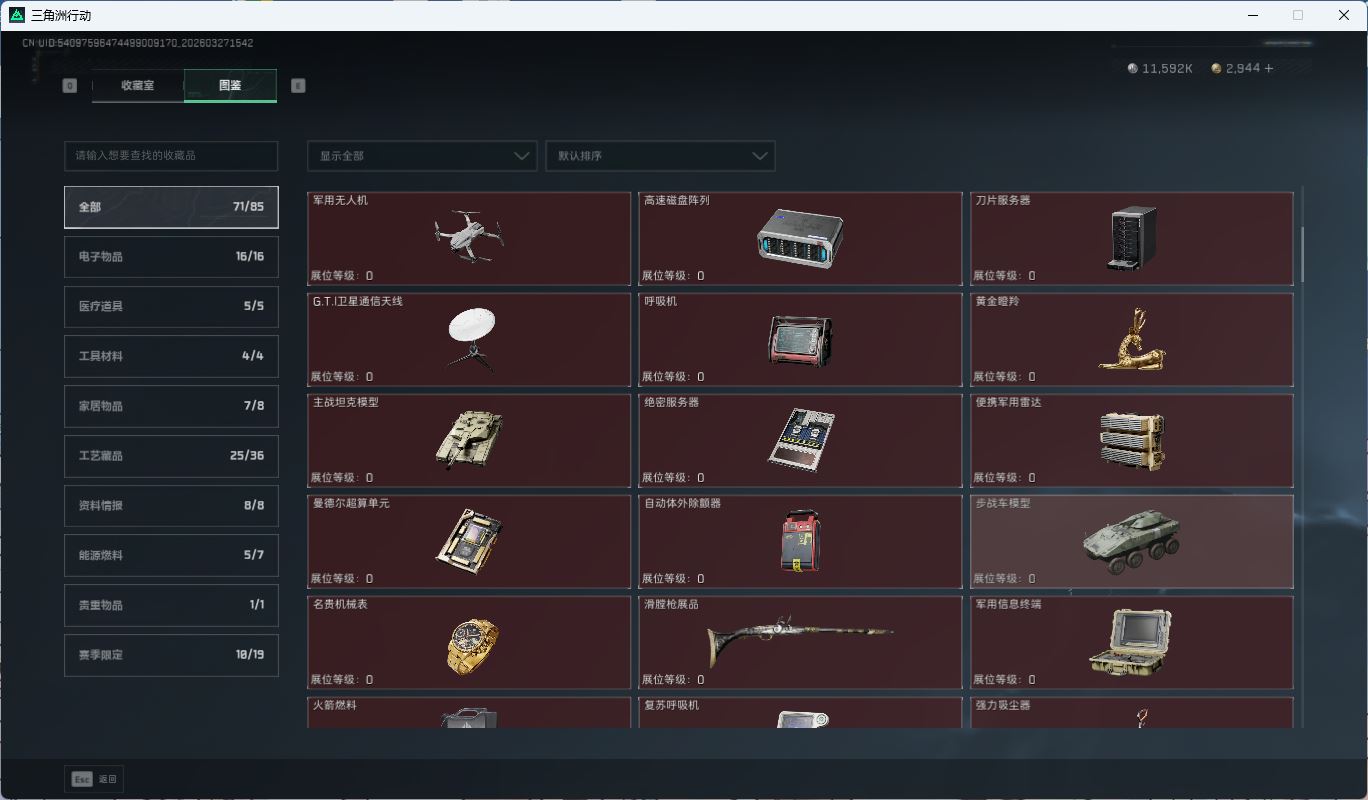Select the 工艺藏品 category
1368x800 pixels.
(170, 456)
